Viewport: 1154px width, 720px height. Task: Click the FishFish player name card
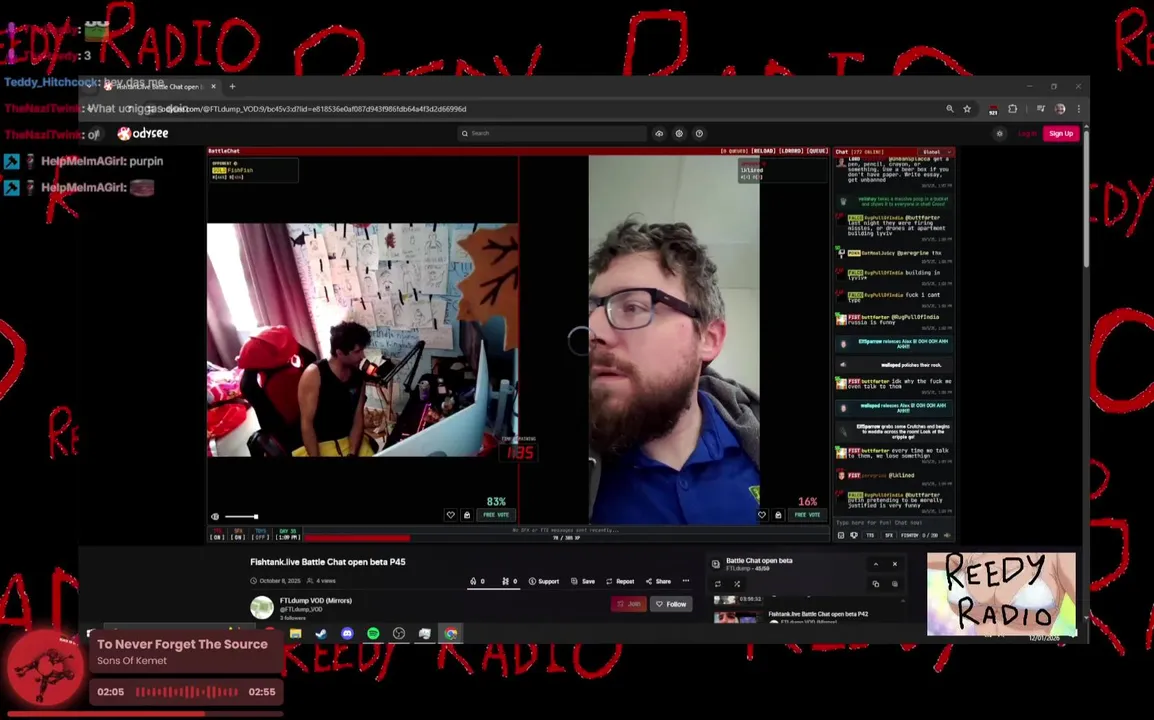pyautogui.click(x=253, y=170)
